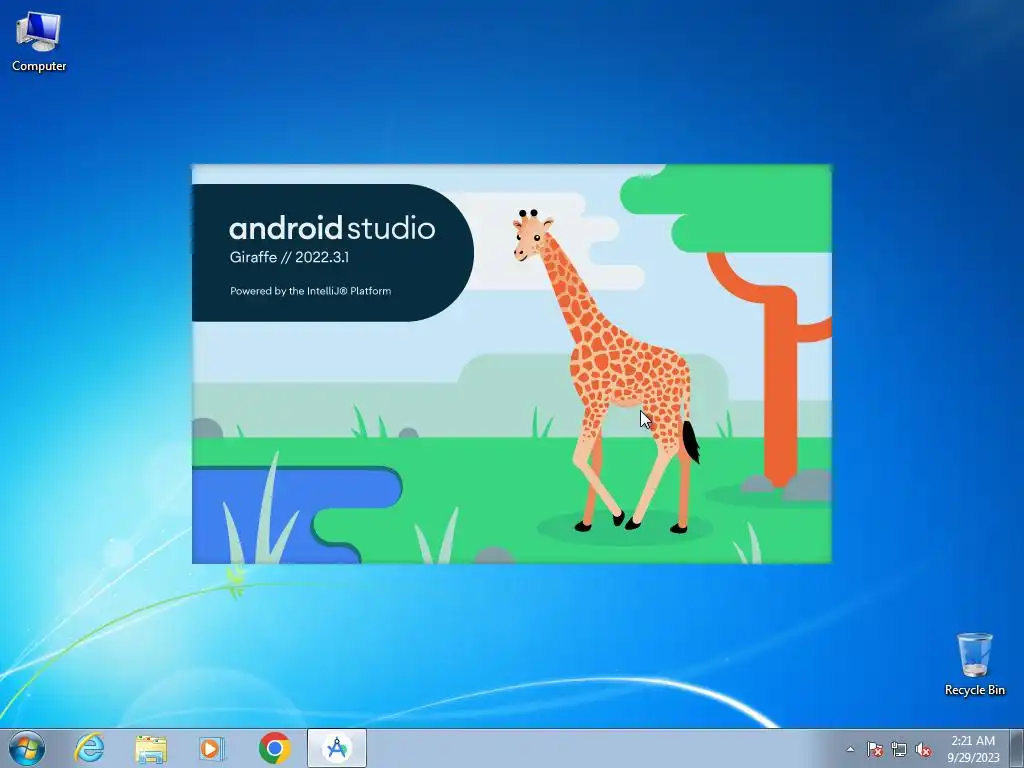Open Windows Explorer folder taskbar icon
Viewport: 1024px width, 768px height.
pos(151,748)
